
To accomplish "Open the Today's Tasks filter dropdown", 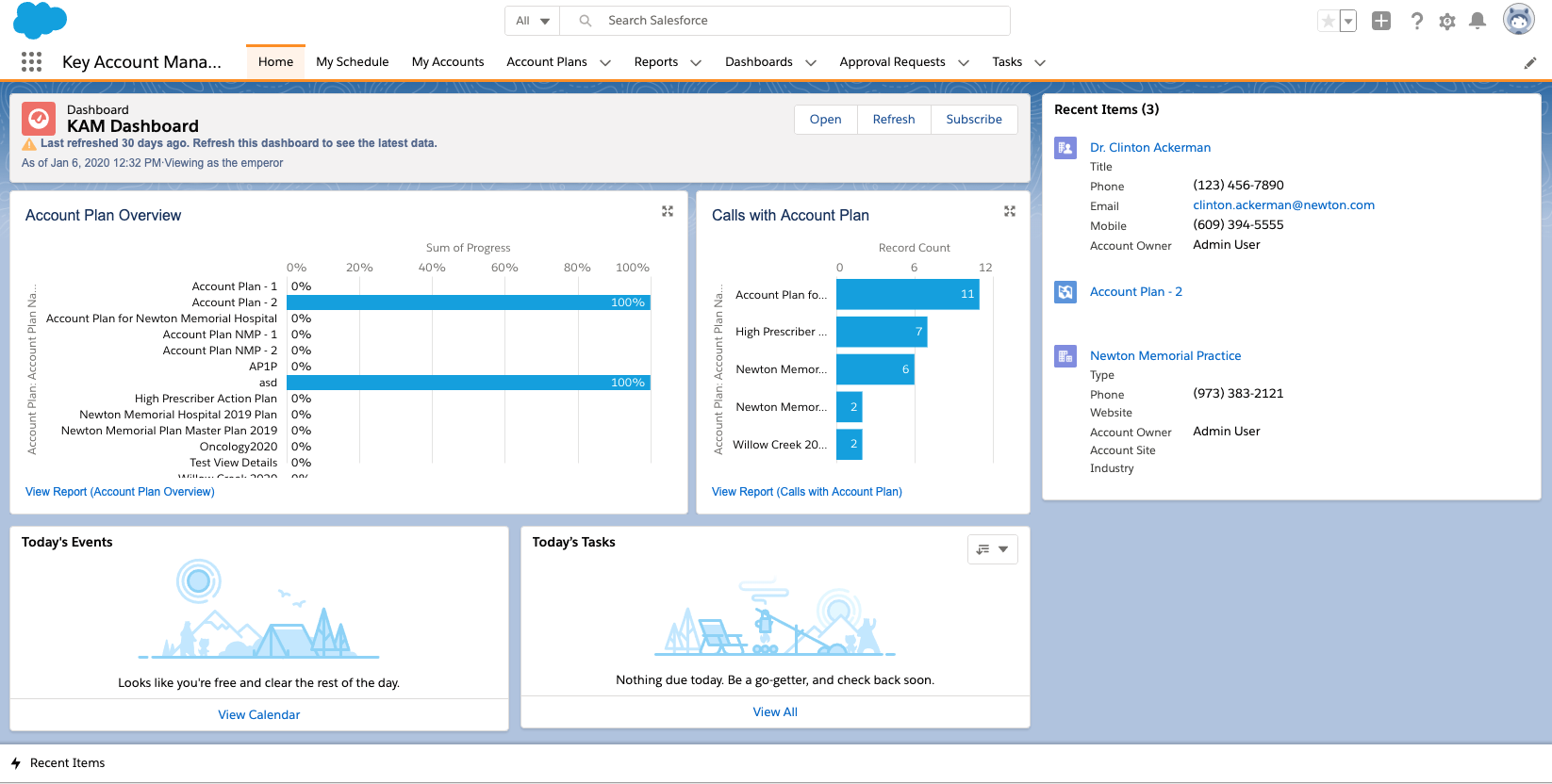I will pyautogui.click(x=992, y=549).
